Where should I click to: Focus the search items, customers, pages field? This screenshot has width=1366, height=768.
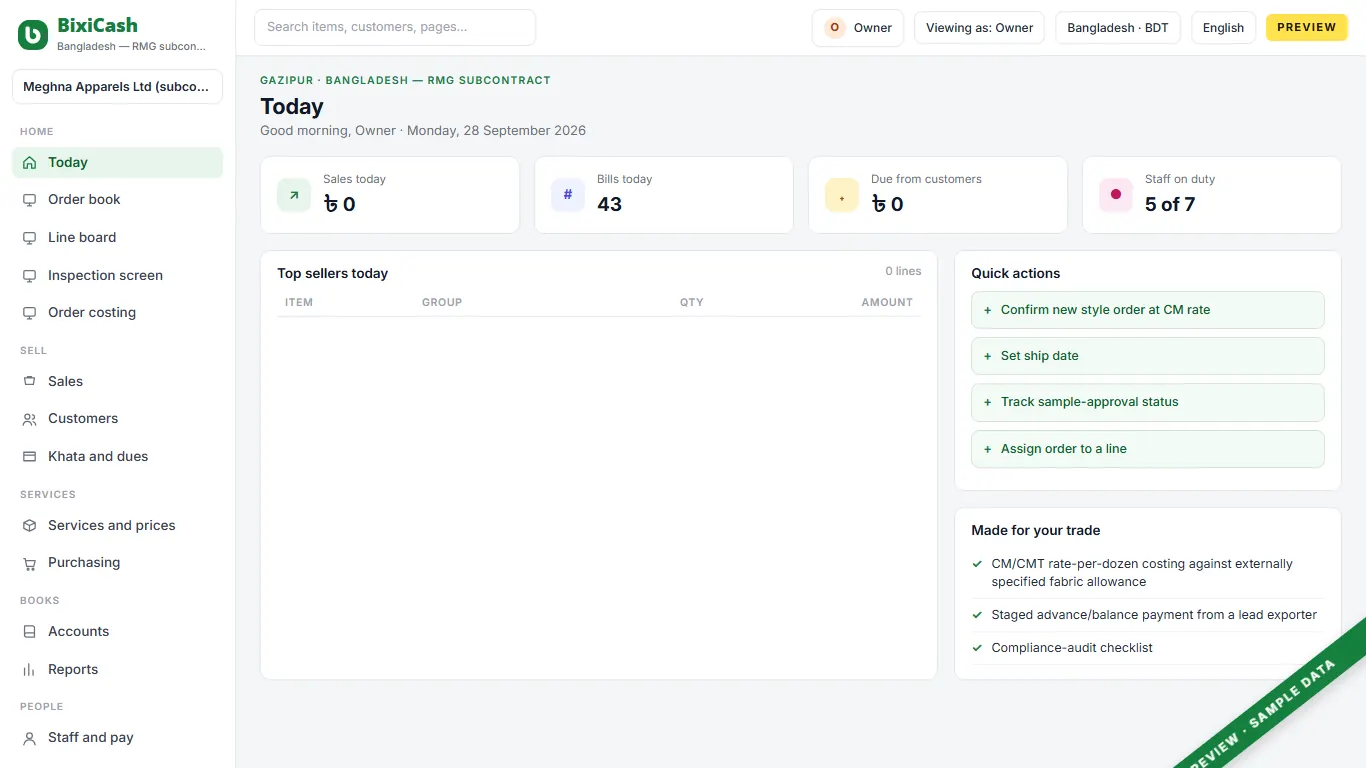coord(395,28)
